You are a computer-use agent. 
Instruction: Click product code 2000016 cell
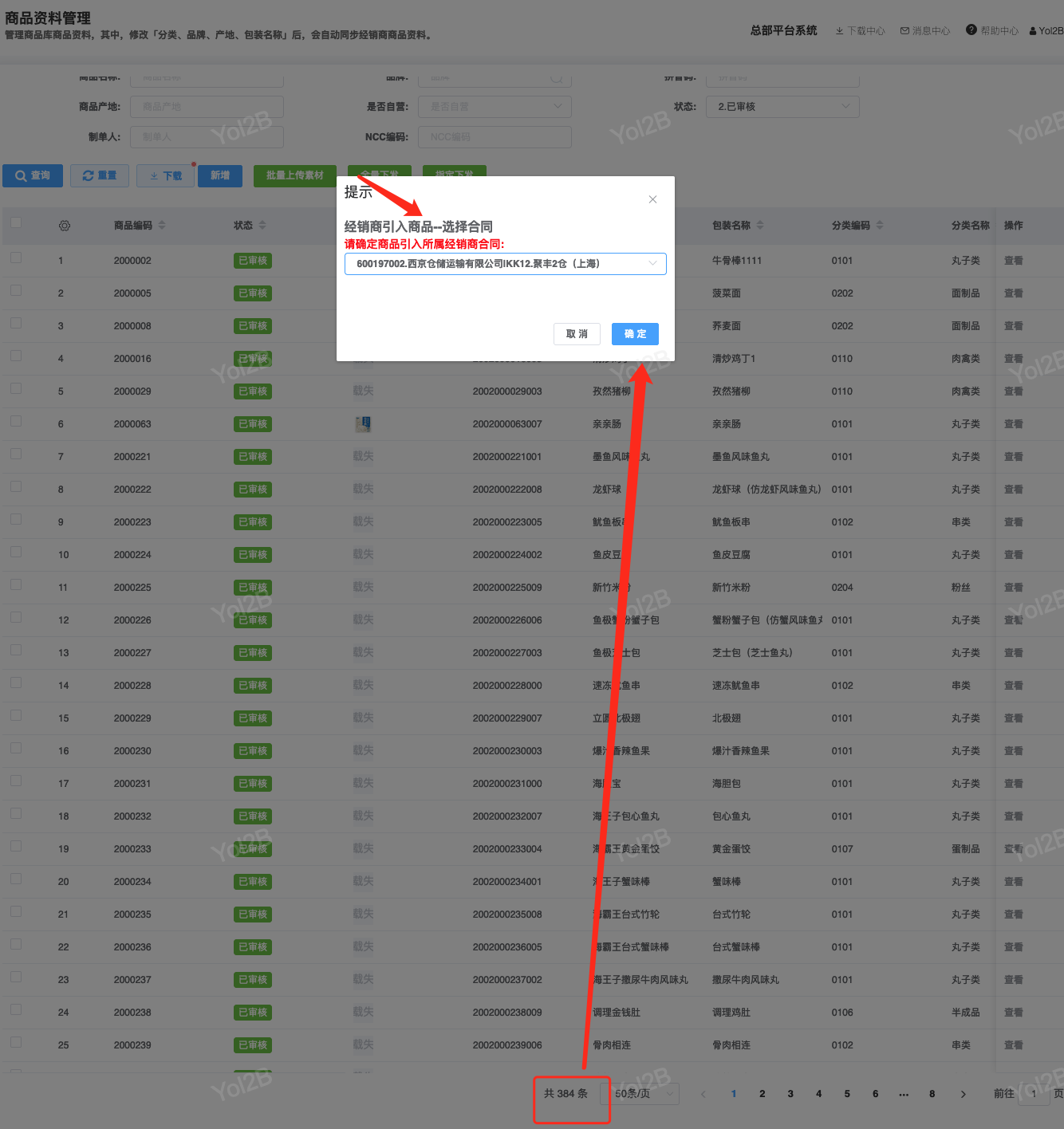pos(132,359)
